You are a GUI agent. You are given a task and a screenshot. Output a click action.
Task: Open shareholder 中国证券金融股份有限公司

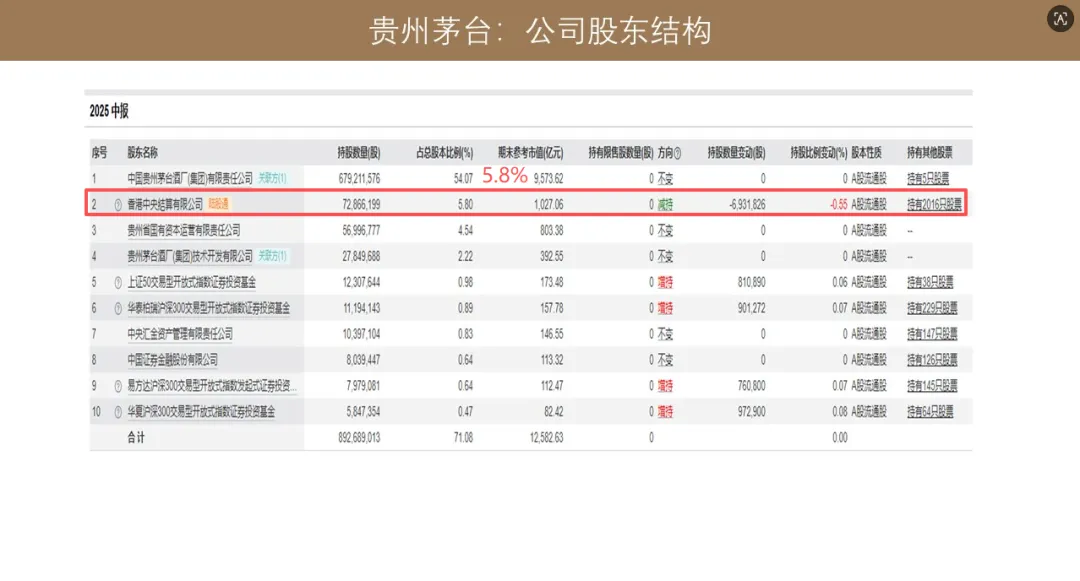(x=172, y=360)
